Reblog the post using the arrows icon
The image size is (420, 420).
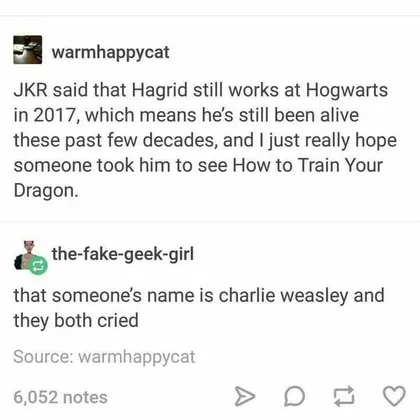[x=344, y=396]
